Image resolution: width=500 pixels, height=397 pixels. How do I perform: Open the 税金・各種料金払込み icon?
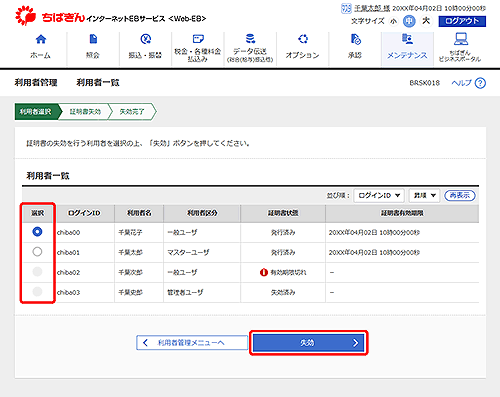pyautogui.click(x=198, y=39)
